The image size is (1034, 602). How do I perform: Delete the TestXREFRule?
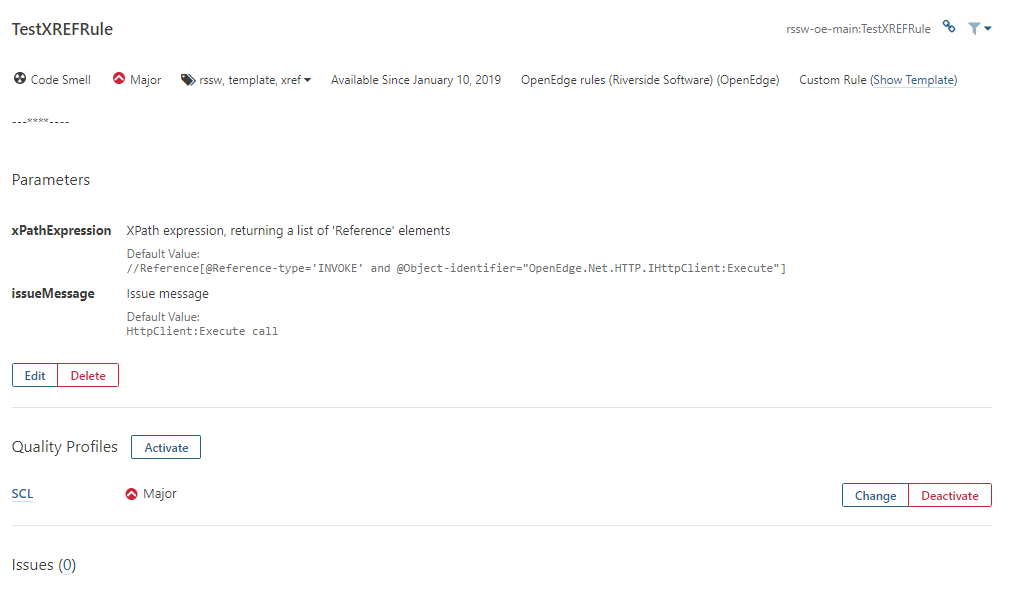pos(87,375)
